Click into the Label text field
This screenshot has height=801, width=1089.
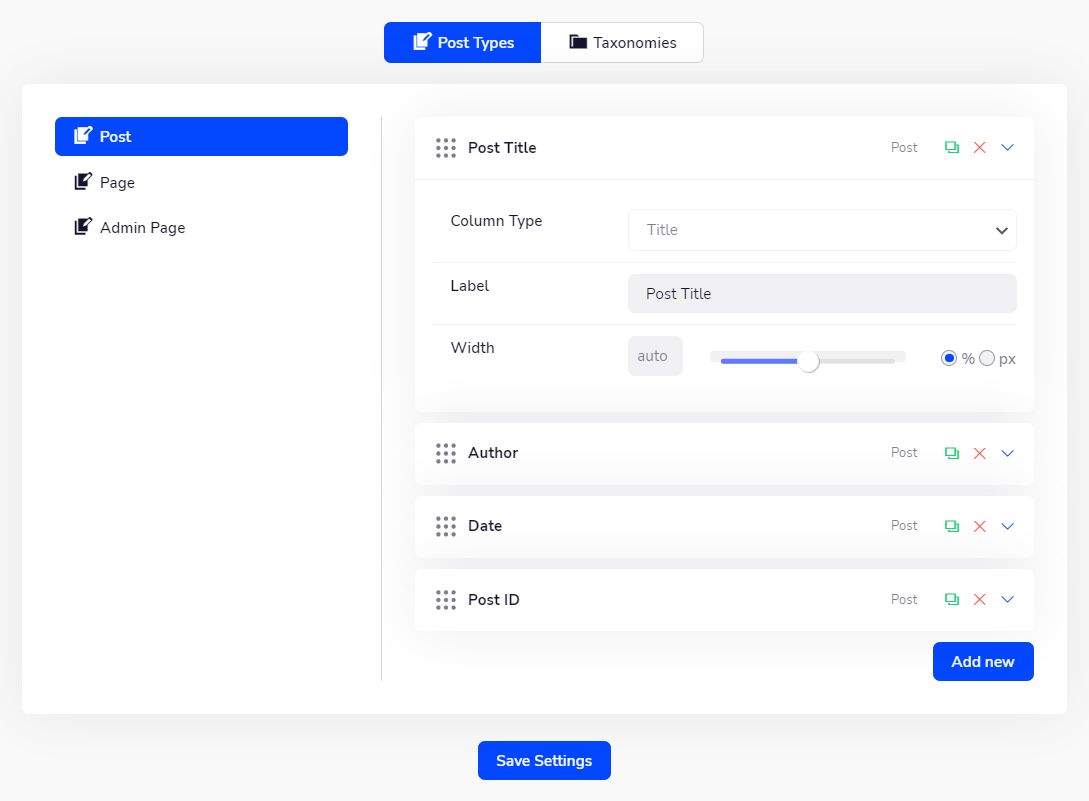pos(821,294)
